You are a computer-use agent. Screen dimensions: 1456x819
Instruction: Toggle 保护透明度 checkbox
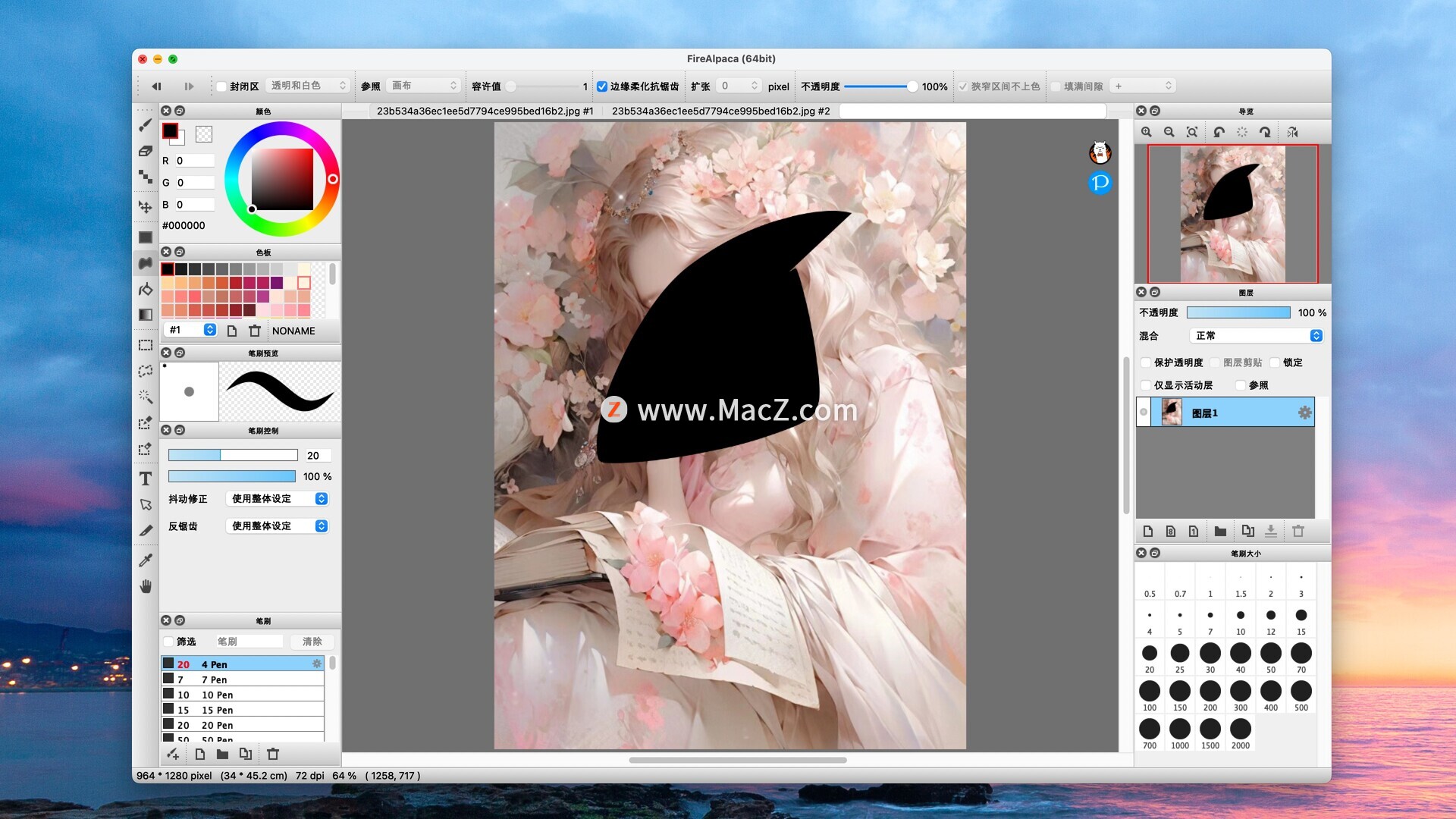click(1146, 362)
